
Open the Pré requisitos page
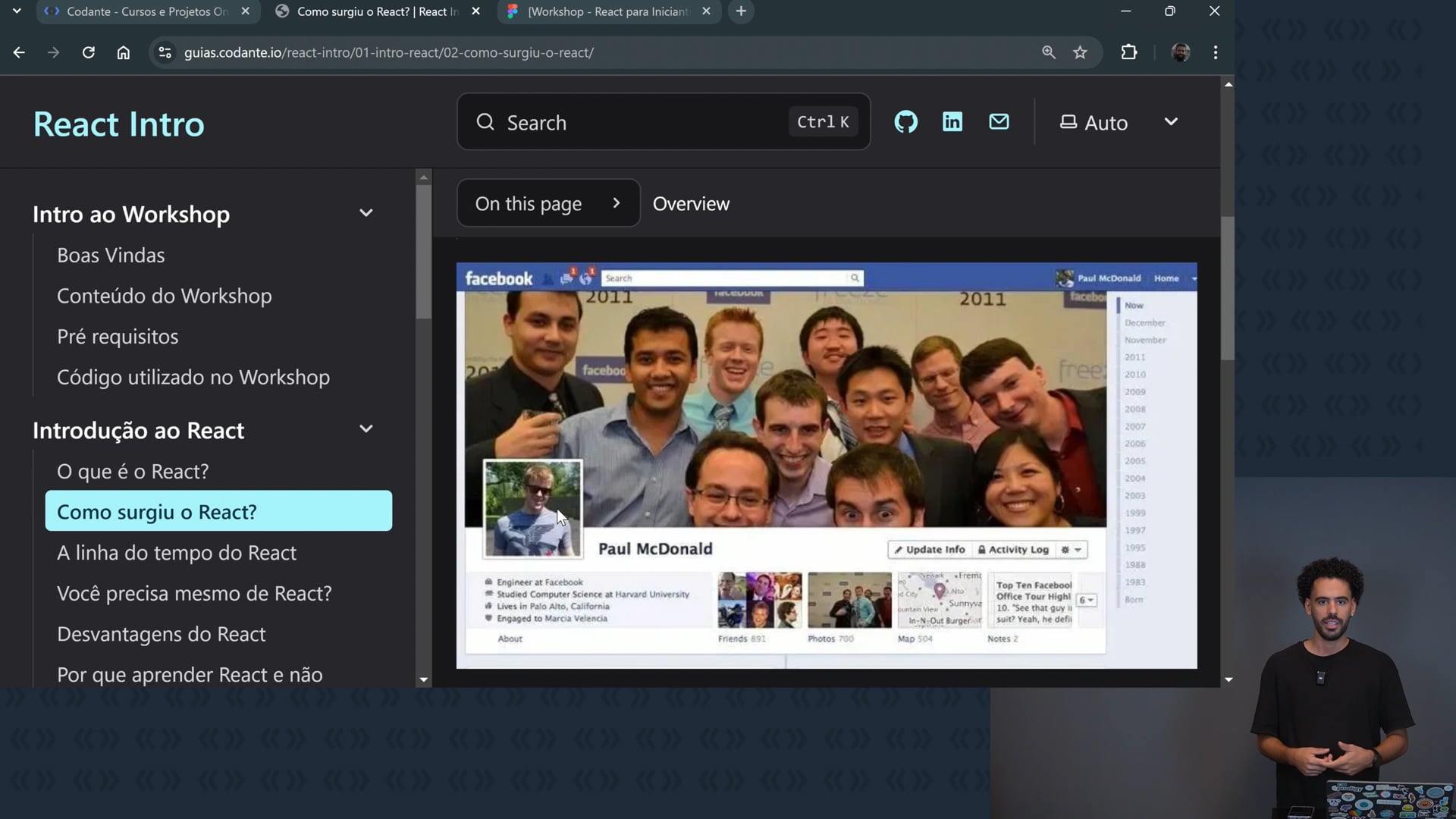coord(118,337)
